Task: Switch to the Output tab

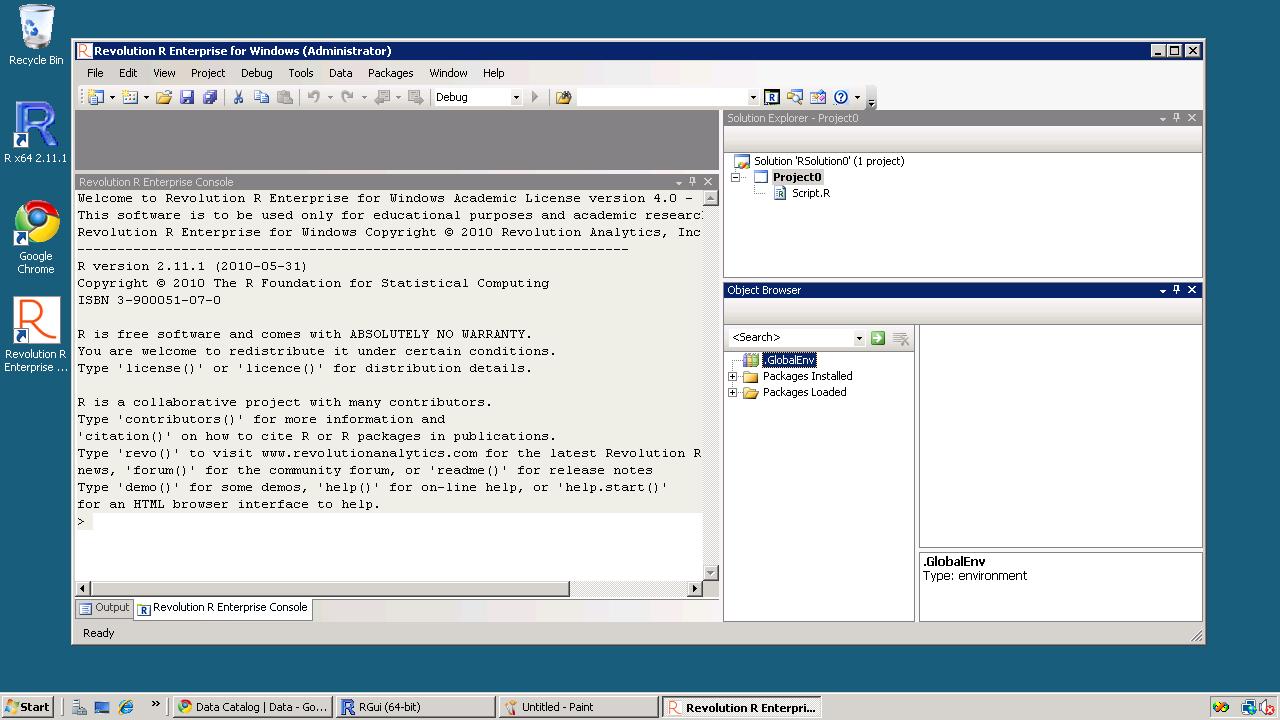Action: click(105, 608)
